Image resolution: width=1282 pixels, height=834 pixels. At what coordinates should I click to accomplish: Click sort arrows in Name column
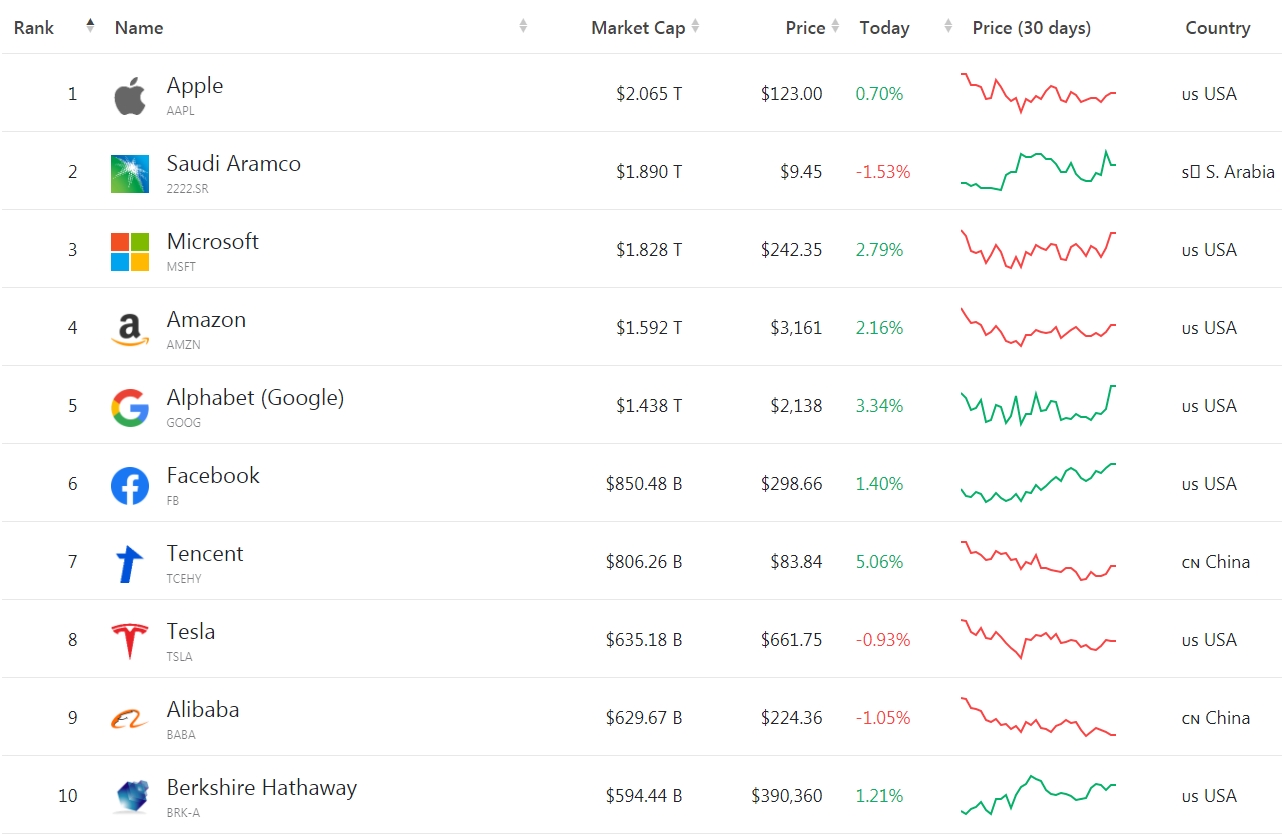pyautogui.click(x=523, y=26)
